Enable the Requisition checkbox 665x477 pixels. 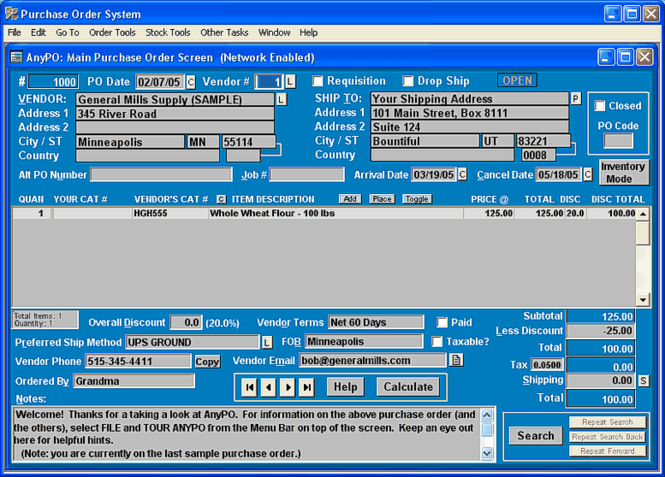click(x=317, y=81)
